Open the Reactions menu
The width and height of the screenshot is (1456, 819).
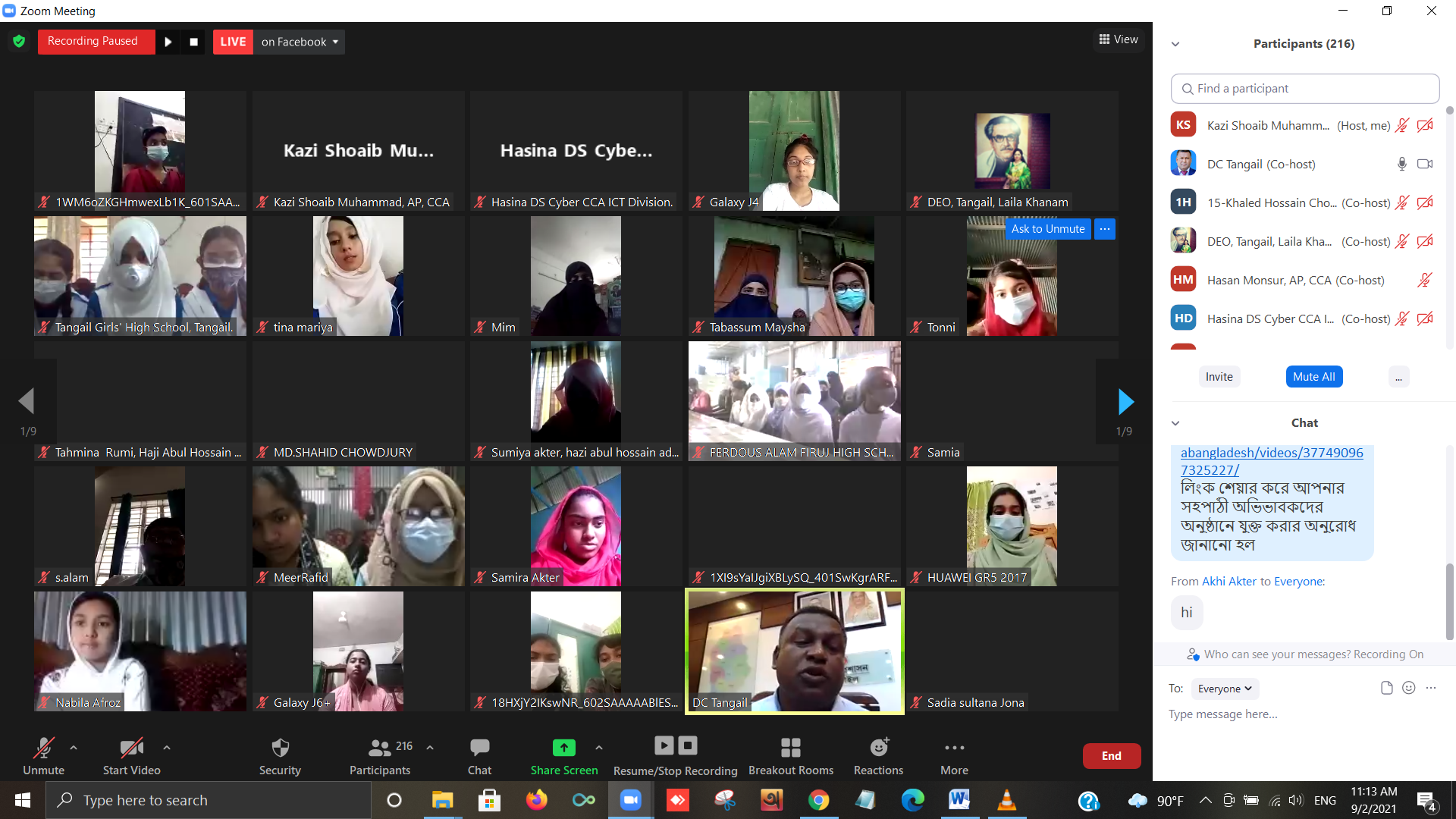pos(879,757)
